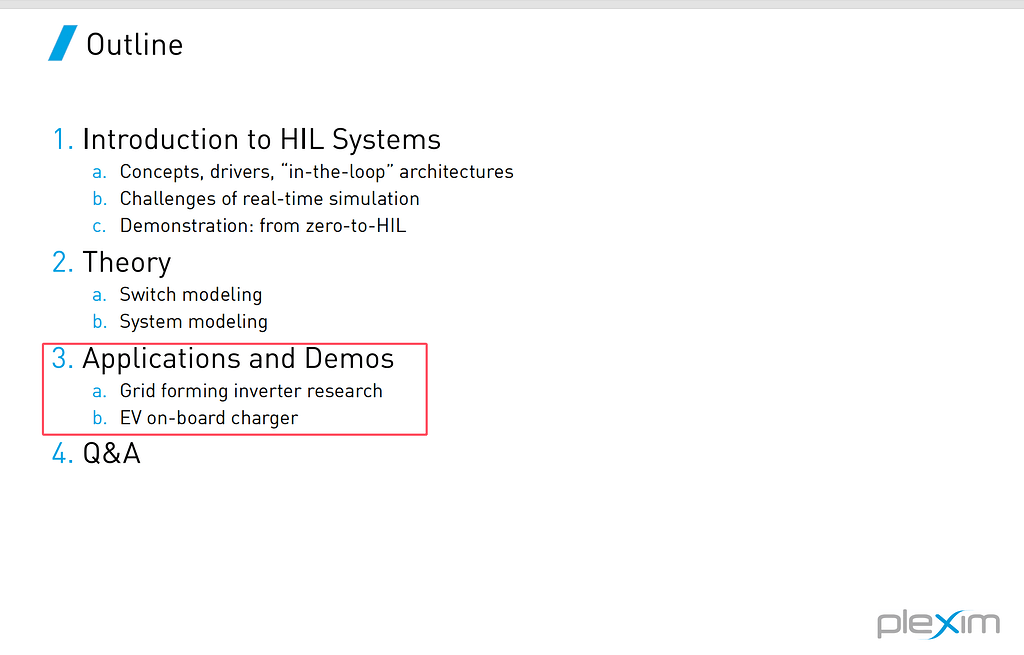Select the Switch modeling sub-item
Image resolution: width=1024 pixels, height=655 pixels.
190,294
